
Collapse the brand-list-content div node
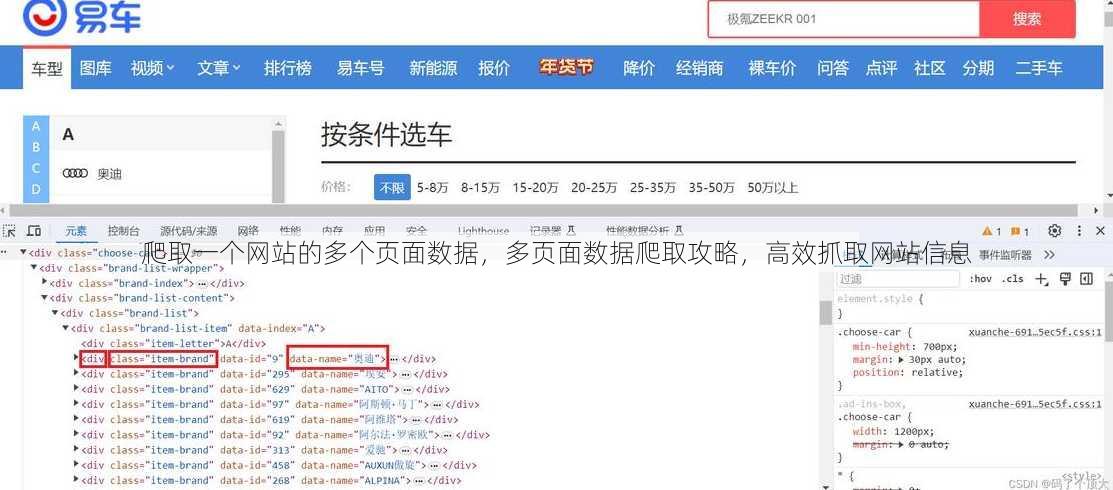[44, 298]
